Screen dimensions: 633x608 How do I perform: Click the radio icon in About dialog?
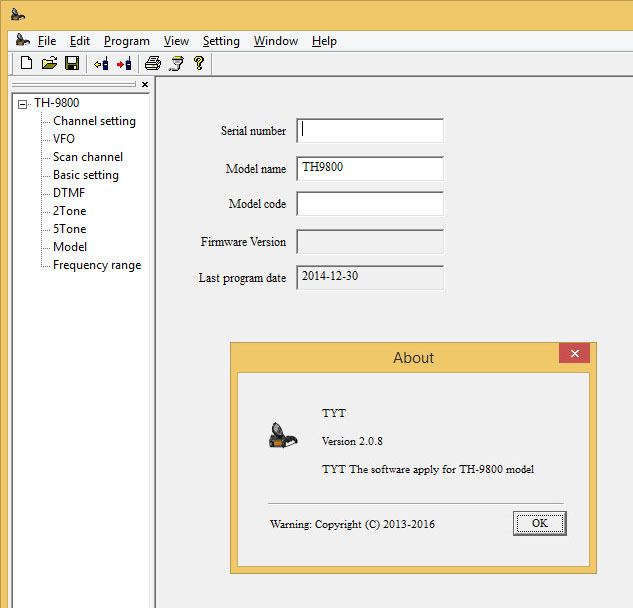point(283,435)
